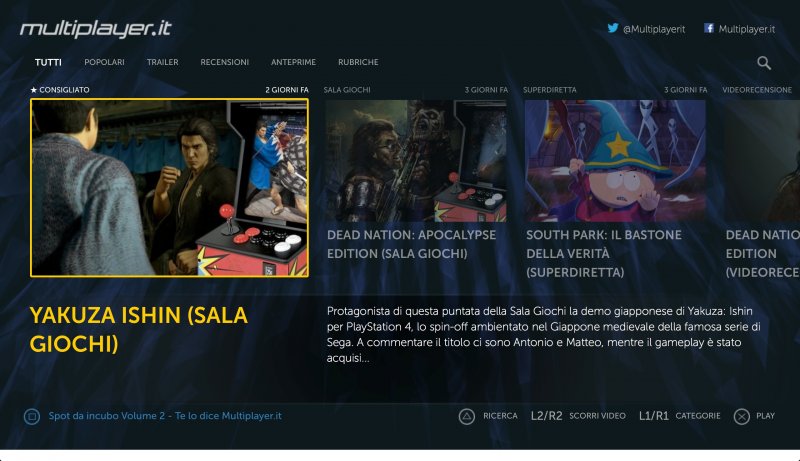Select the Tutti tab
This screenshot has width=800, height=461.
point(48,62)
